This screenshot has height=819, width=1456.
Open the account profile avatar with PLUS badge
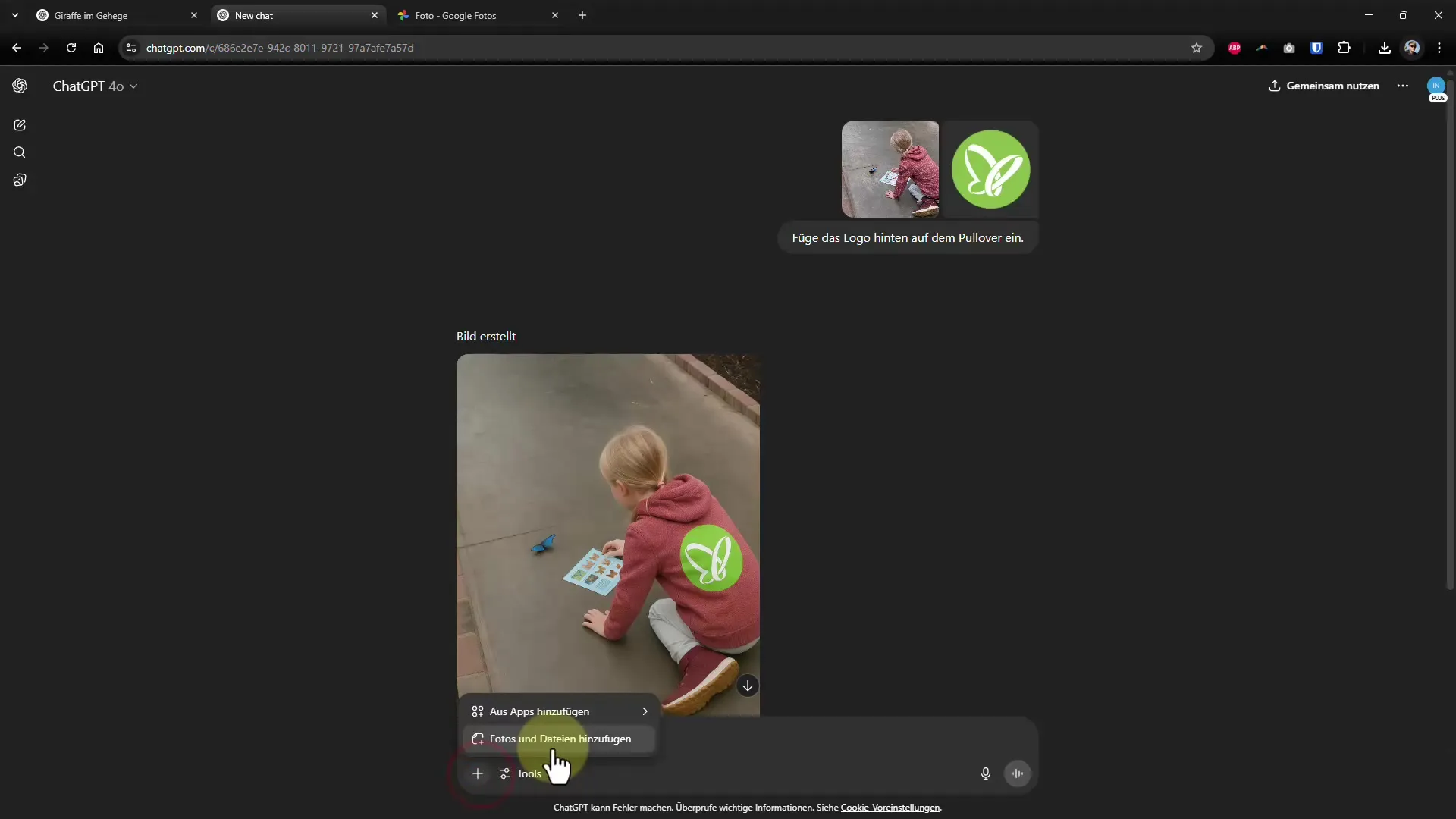1436,88
